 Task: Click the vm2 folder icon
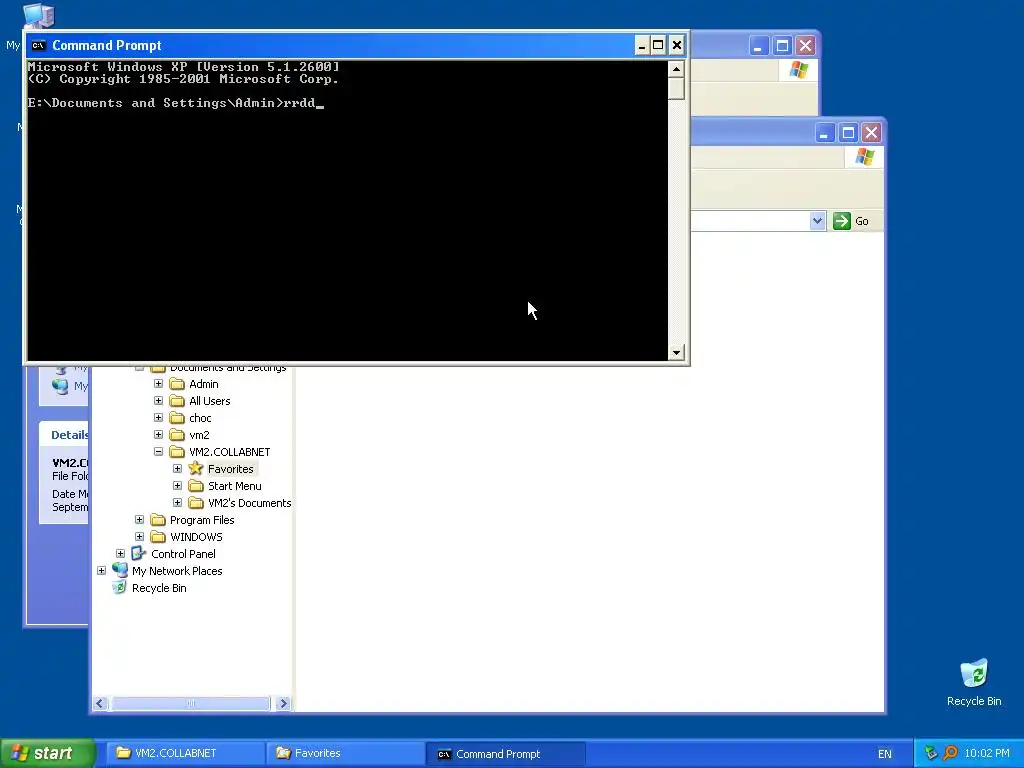coord(177,435)
